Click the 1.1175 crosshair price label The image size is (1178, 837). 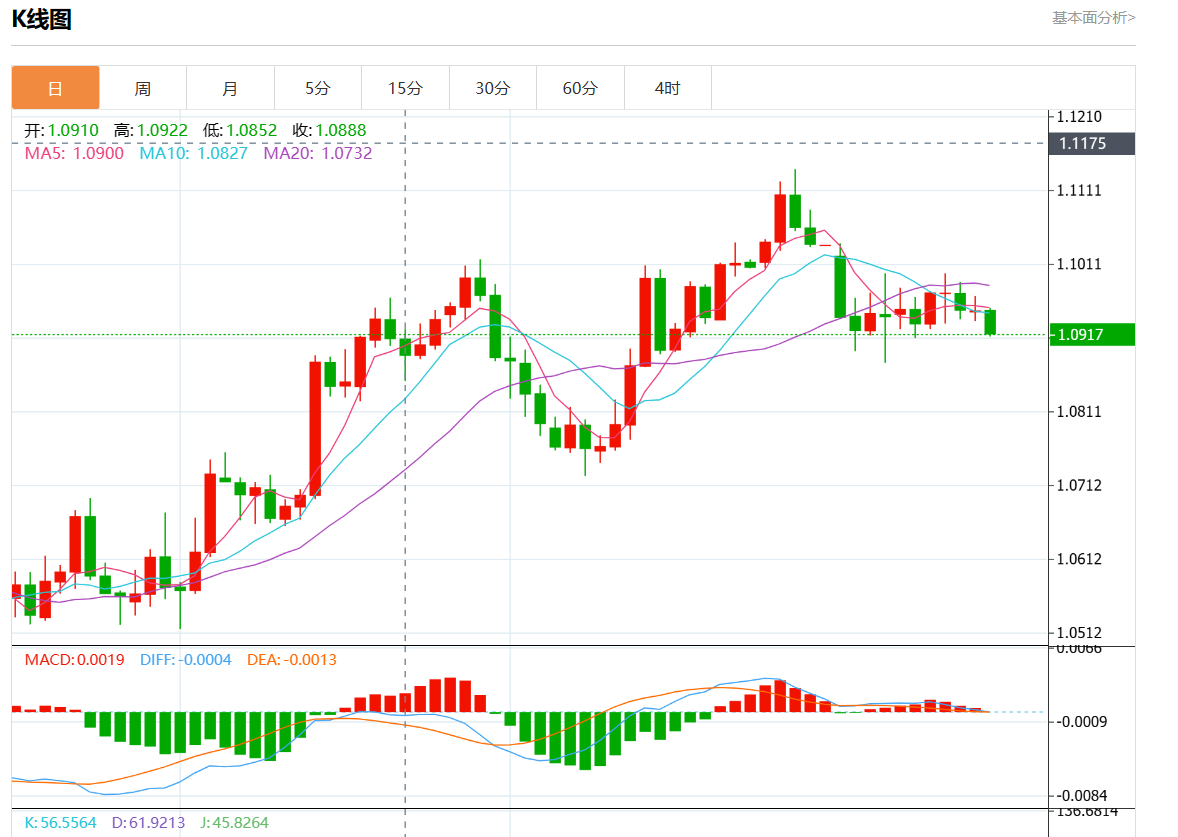coord(1091,144)
